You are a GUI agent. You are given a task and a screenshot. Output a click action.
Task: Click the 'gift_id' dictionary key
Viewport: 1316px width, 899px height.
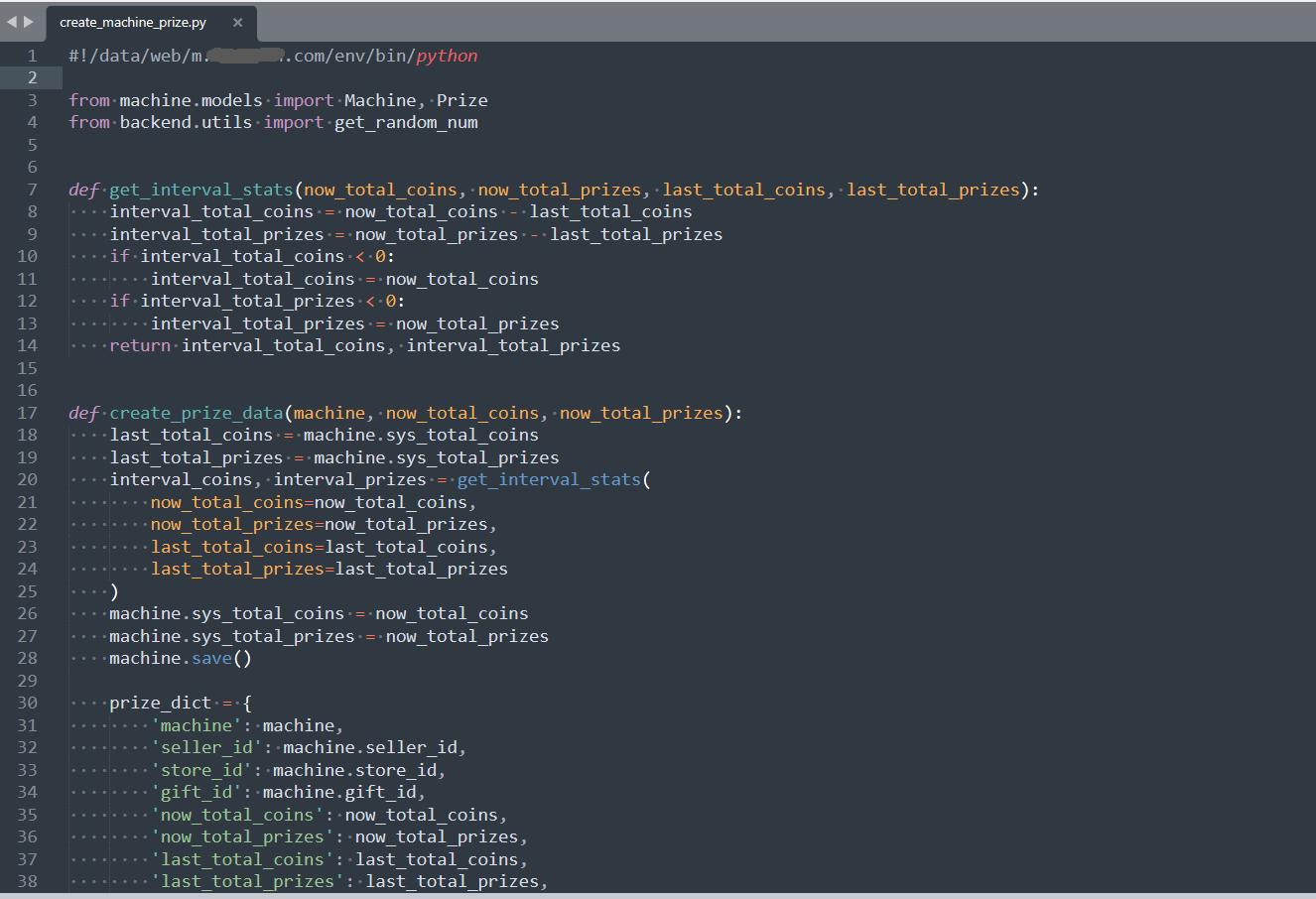point(196,792)
